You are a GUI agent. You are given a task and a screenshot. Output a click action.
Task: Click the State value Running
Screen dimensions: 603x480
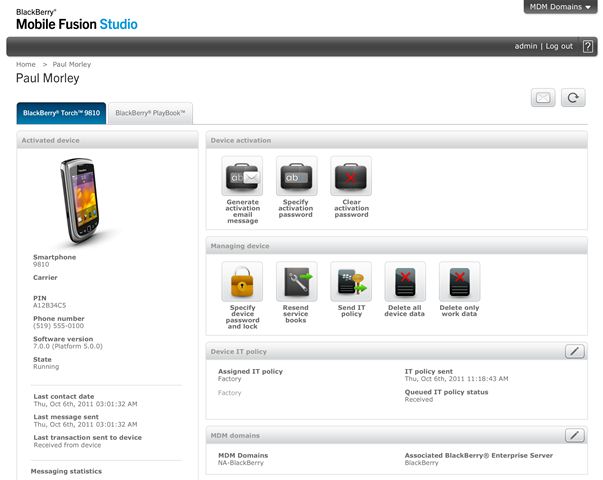(x=46, y=367)
